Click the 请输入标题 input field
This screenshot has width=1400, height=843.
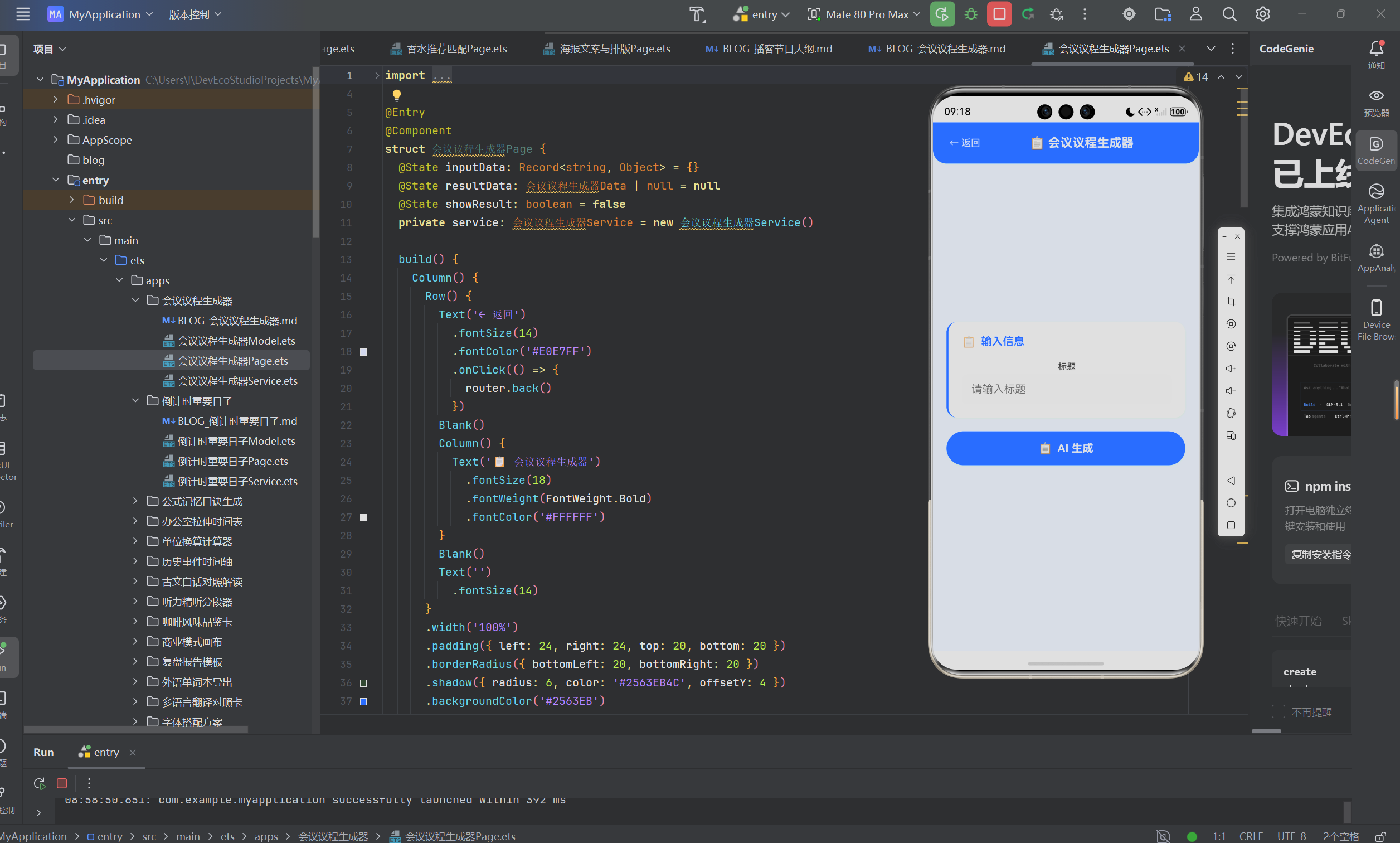tap(1066, 389)
